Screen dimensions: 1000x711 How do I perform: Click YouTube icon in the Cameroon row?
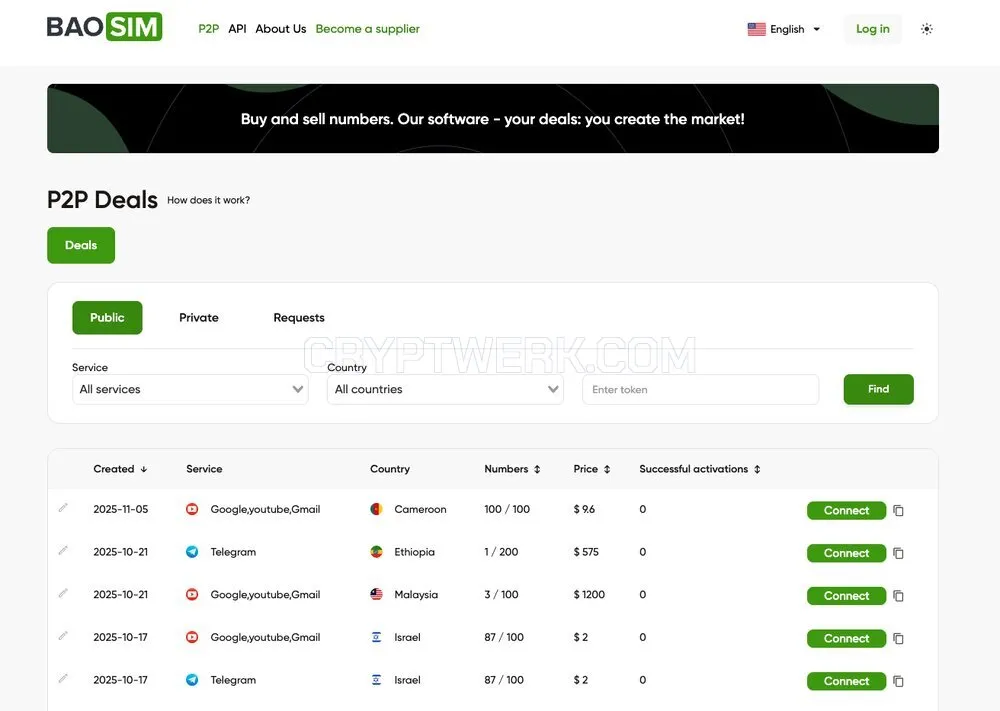192,509
